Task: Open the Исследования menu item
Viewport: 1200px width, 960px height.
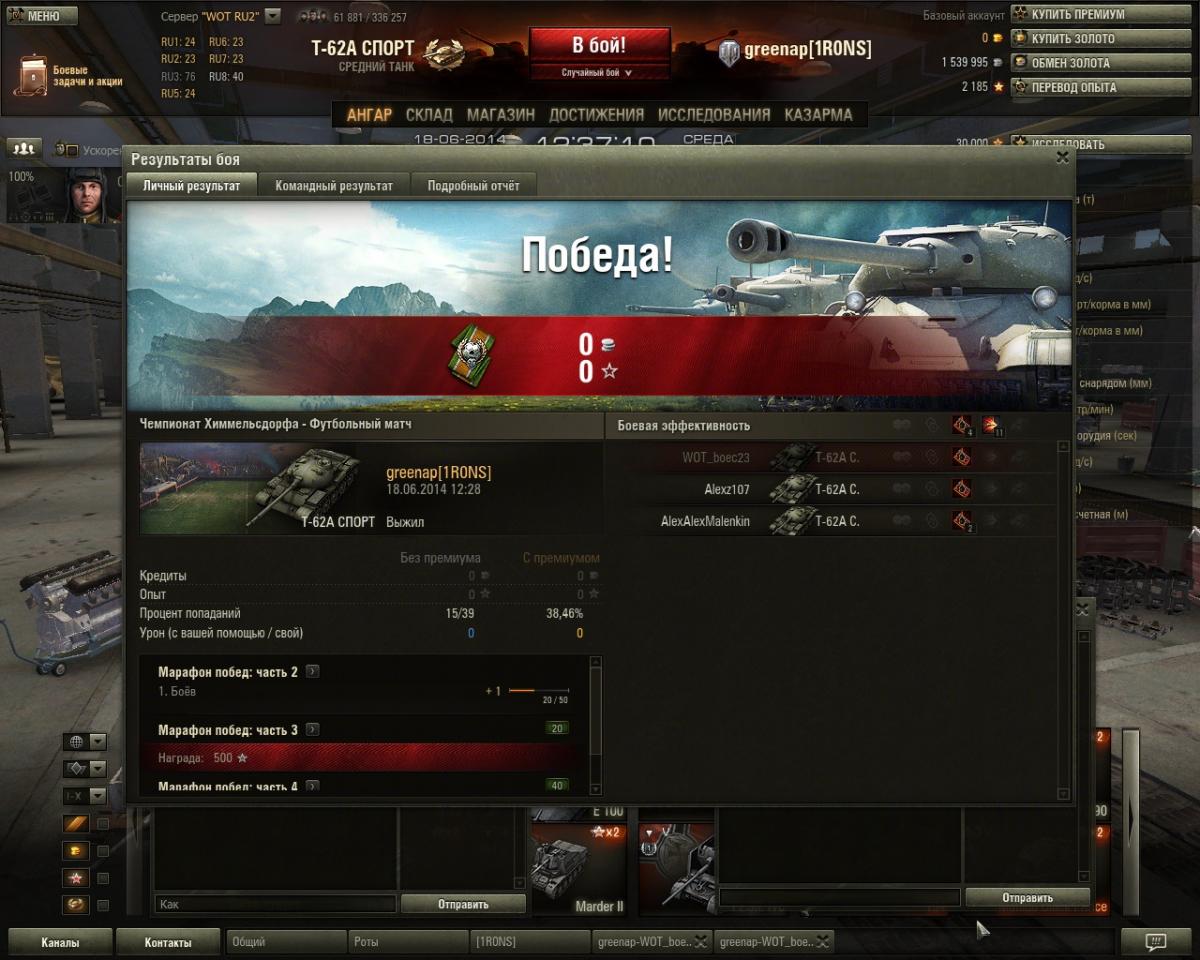Action: 714,114
